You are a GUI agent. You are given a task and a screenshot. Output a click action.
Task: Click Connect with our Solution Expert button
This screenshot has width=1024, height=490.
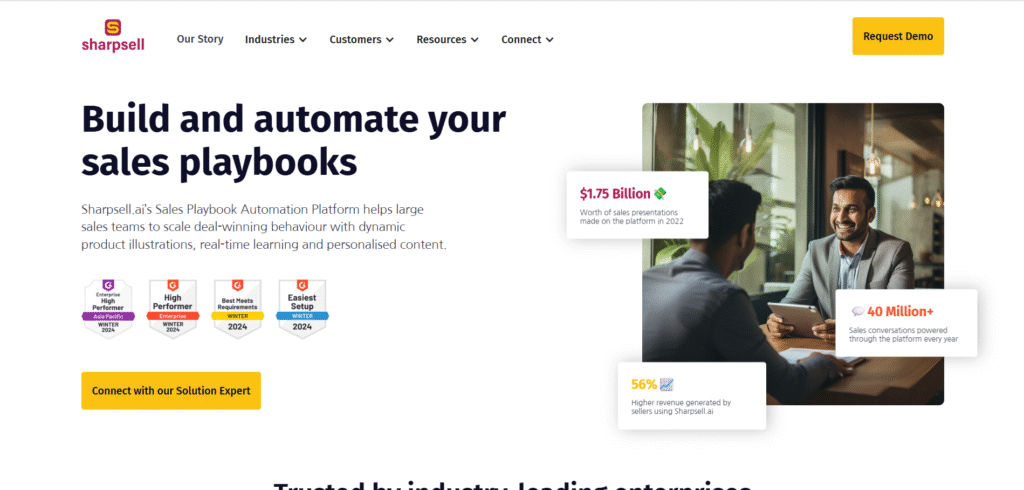point(171,391)
